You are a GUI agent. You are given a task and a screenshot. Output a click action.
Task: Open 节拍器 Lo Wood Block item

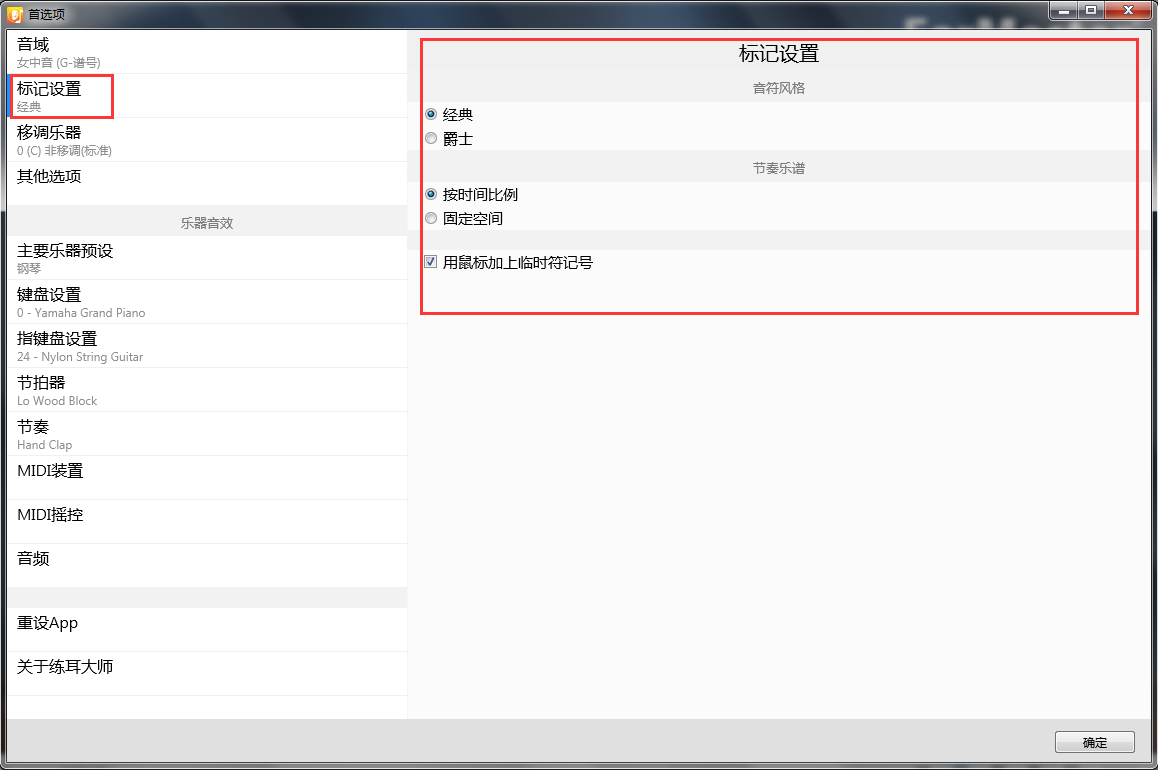206,390
